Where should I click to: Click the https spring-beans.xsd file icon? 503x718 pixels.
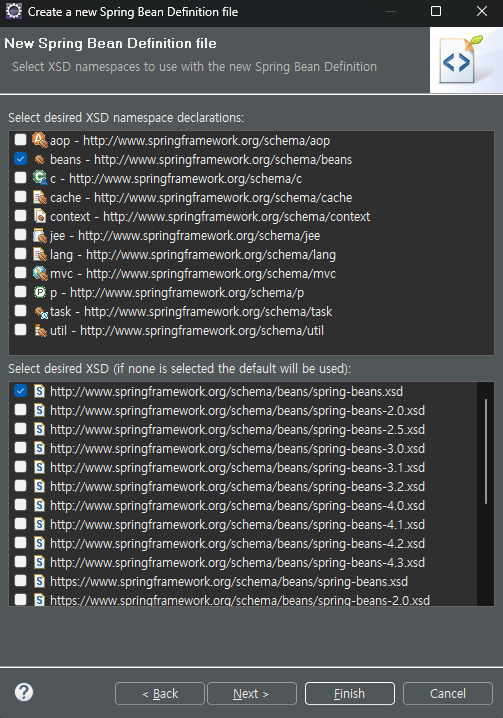tap(40, 581)
